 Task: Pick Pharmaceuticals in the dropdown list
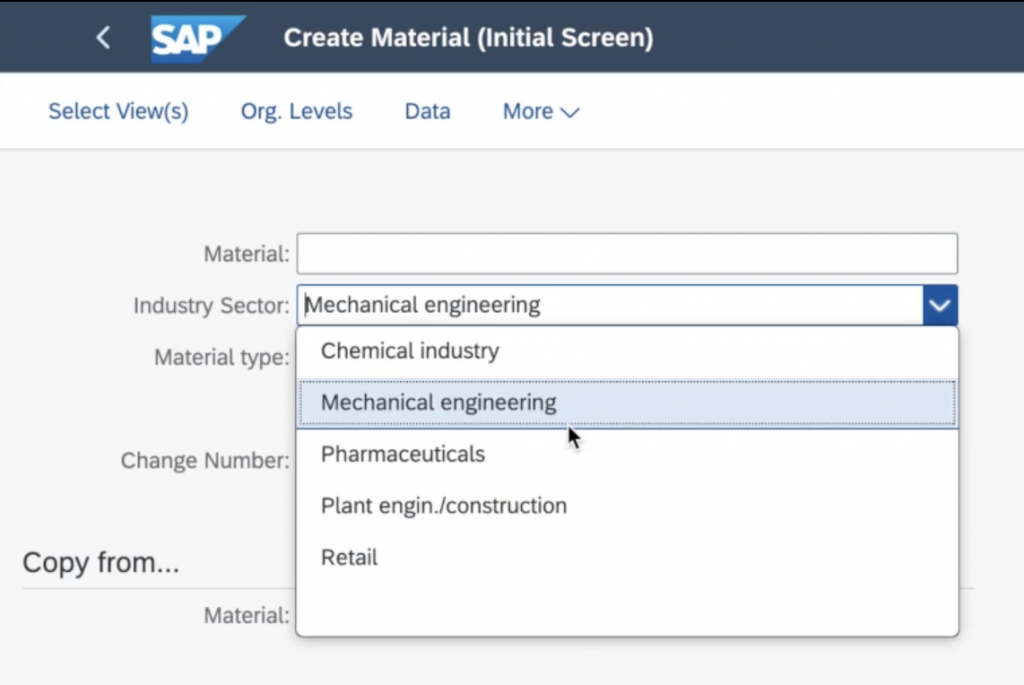[x=403, y=454]
